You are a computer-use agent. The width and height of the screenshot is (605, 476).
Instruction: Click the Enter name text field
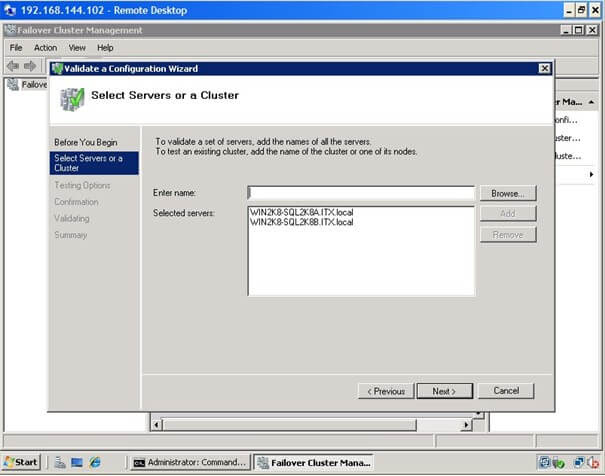point(361,193)
